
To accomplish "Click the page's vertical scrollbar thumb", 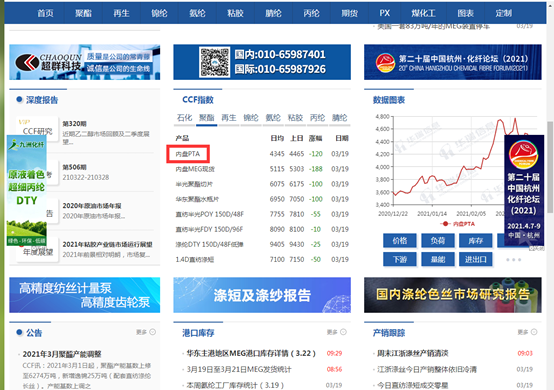I will point(550,167).
